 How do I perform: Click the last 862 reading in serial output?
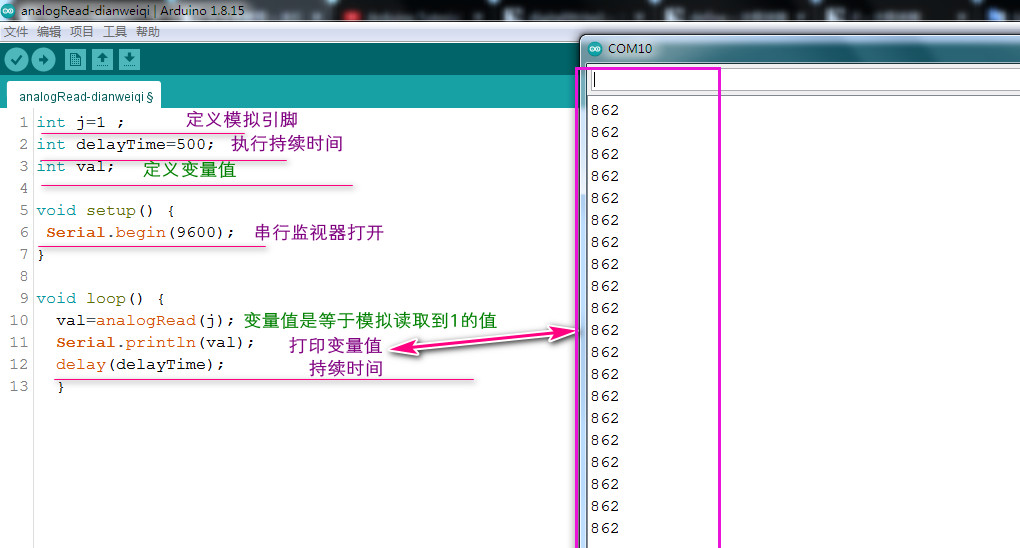coord(605,528)
